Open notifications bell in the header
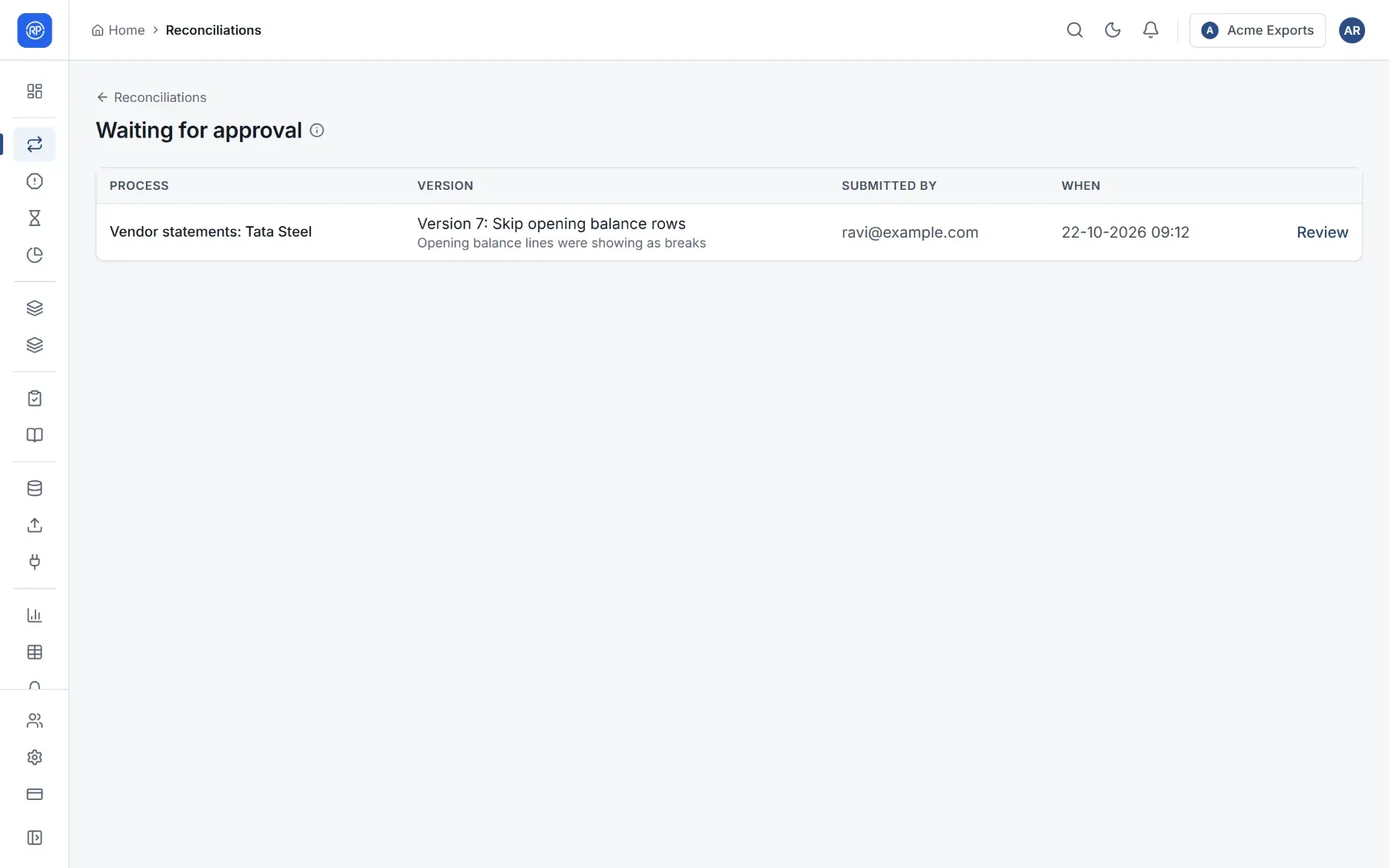Image resolution: width=1389 pixels, height=868 pixels. pos(1151,30)
